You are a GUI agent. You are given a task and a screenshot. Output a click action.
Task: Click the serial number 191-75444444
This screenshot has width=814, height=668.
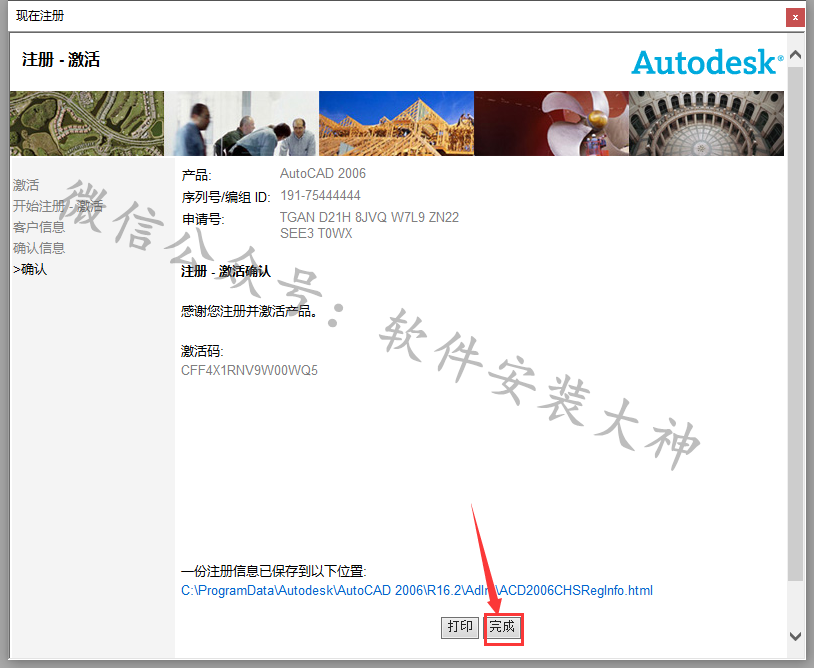[x=320, y=196]
